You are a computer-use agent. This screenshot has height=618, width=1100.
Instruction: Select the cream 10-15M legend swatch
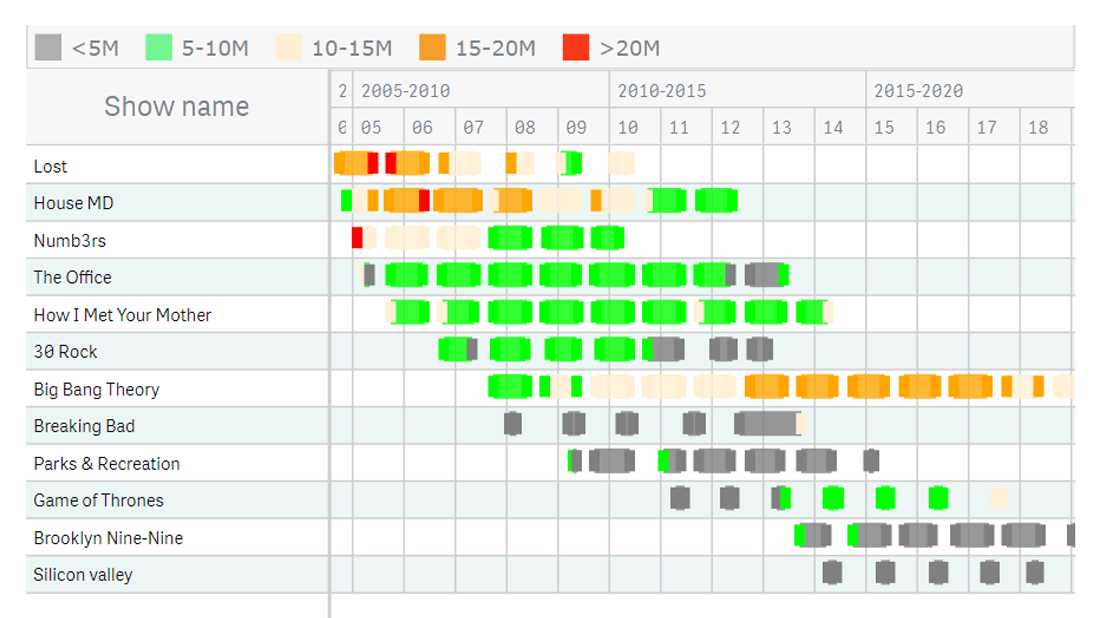tap(289, 47)
